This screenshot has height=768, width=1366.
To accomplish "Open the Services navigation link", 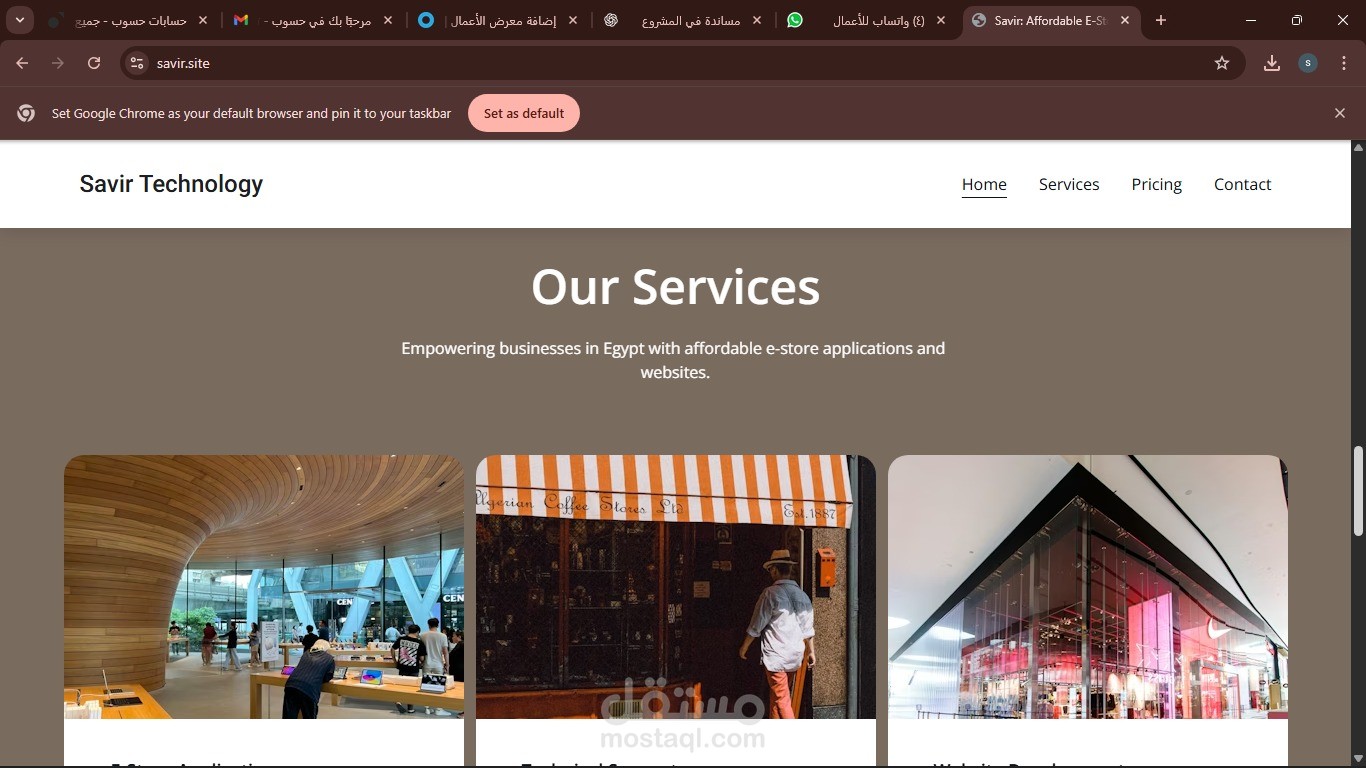I will click(x=1069, y=184).
